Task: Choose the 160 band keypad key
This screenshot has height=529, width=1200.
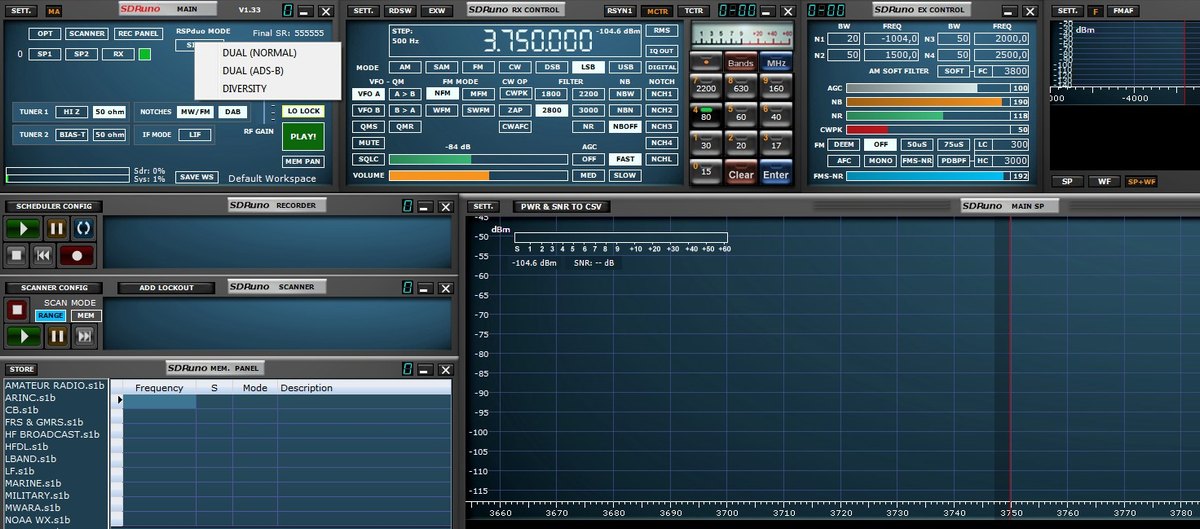Action: pyautogui.click(x=775, y=88)
